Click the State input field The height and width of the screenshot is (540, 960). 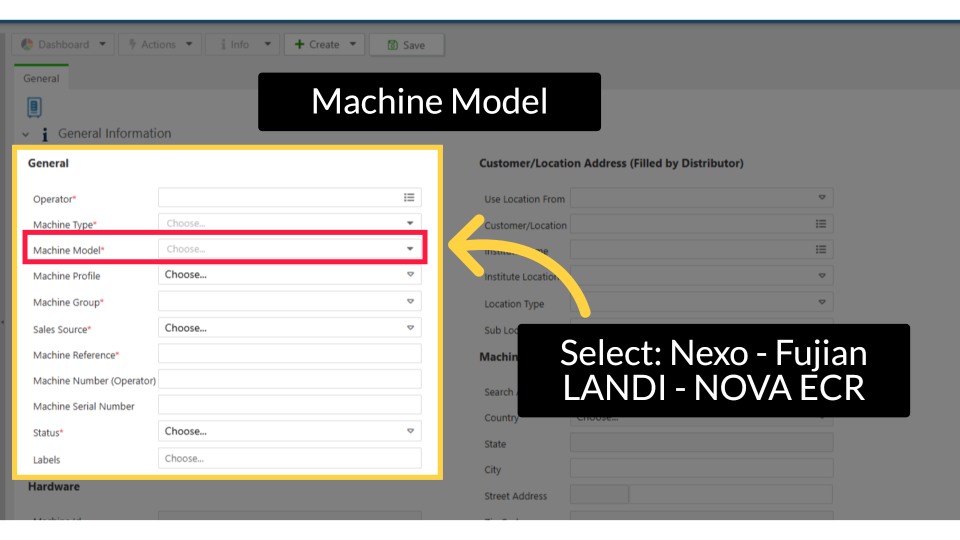point(702,442)
